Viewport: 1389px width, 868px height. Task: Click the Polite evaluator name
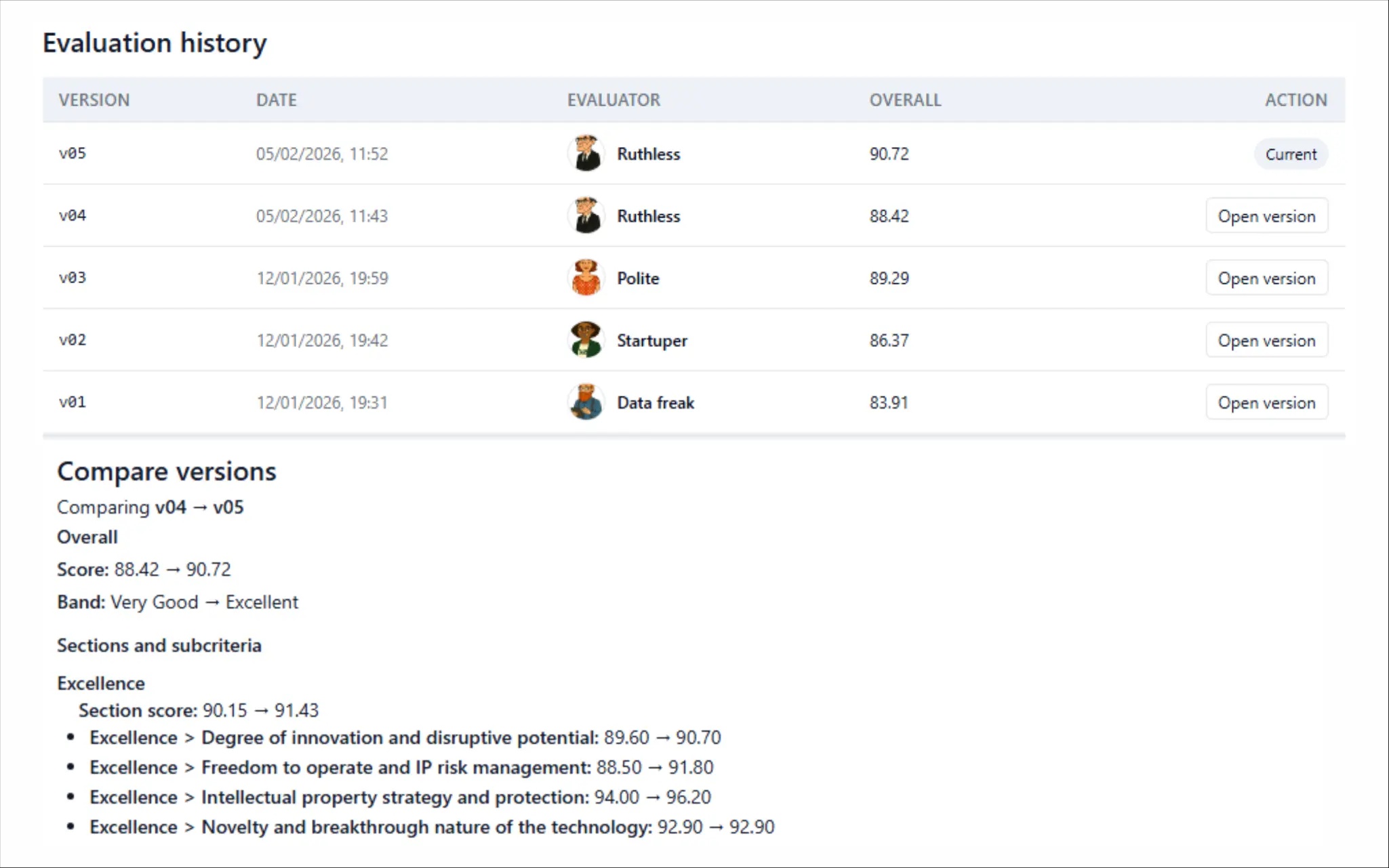(x=638, y=278)
